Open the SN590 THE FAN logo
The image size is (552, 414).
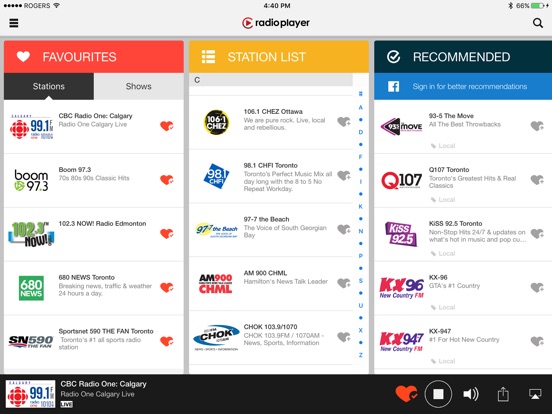pos(31,341)
